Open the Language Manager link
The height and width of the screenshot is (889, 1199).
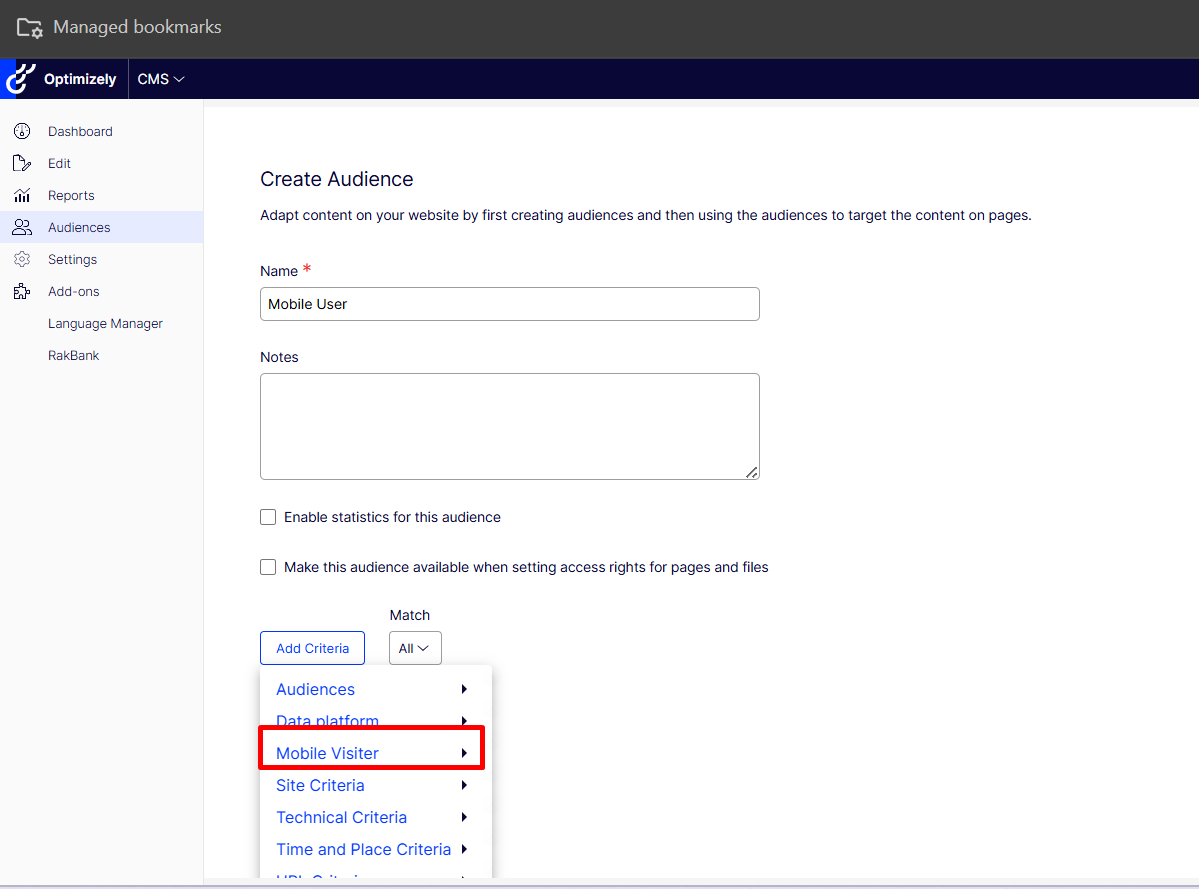point(105,323)
